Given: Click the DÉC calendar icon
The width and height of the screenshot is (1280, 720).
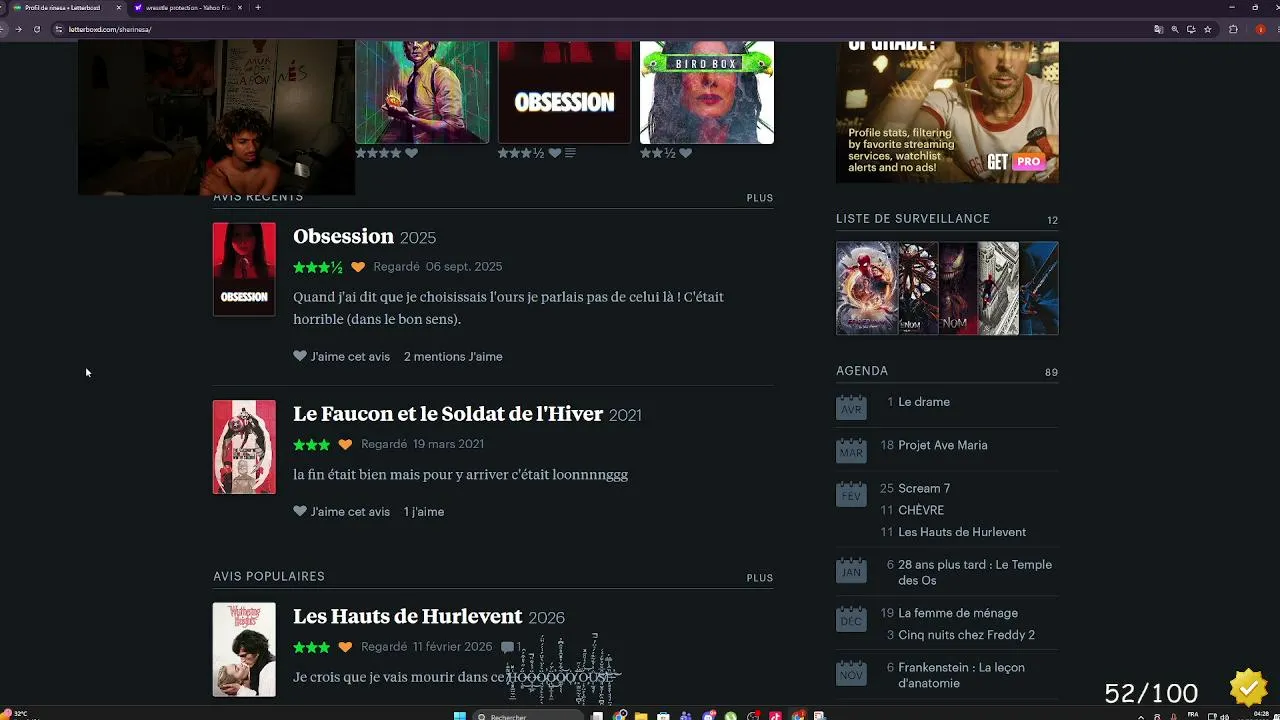Looking at the screenshot, I should [851, 618].
